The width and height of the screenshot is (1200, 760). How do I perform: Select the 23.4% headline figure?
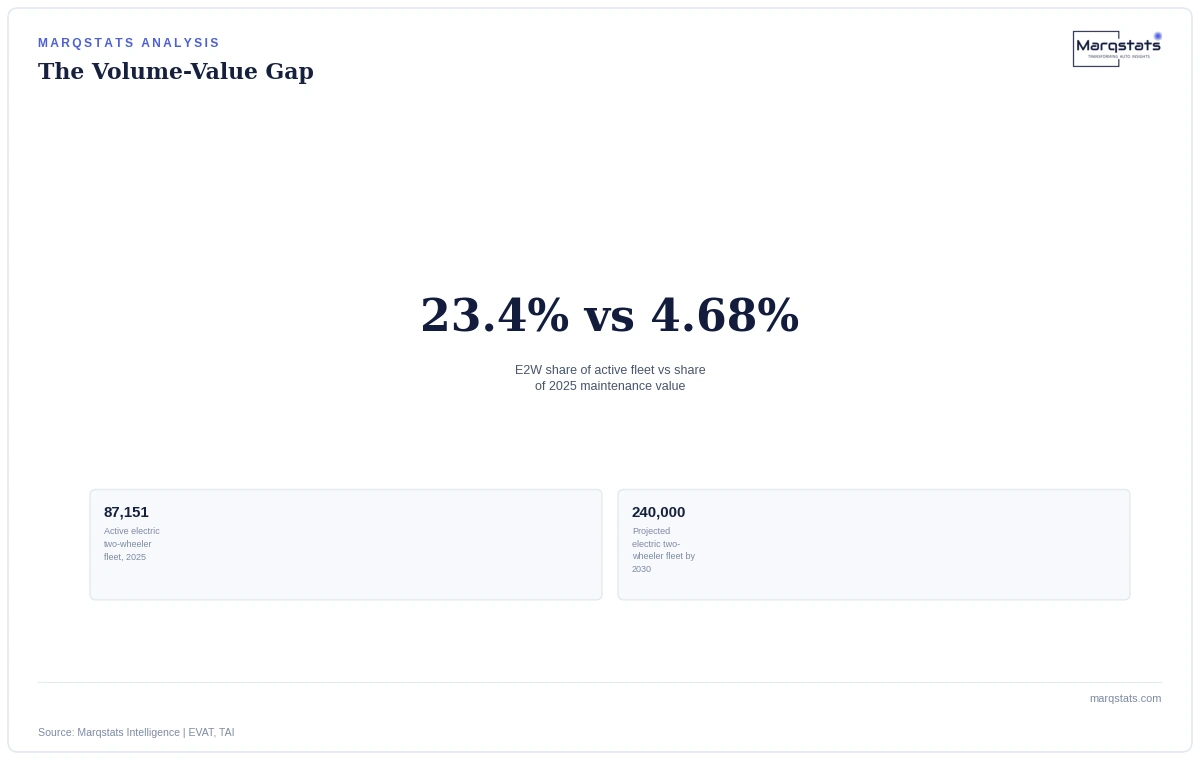[495, 315]
